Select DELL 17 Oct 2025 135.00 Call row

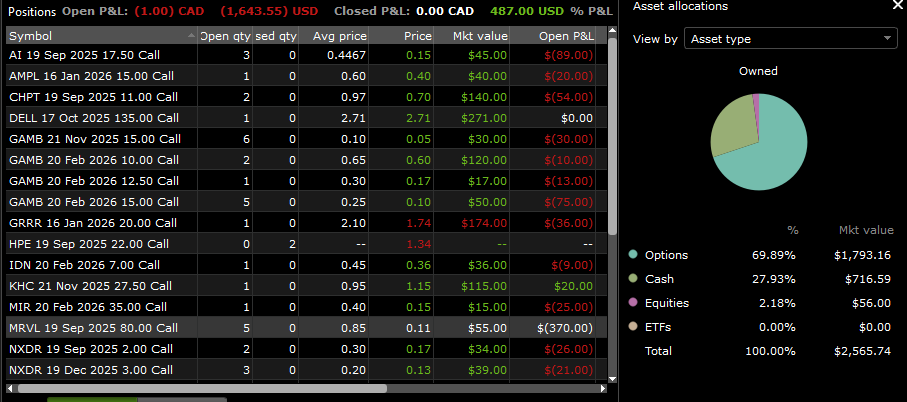click(x=307, y=118)
